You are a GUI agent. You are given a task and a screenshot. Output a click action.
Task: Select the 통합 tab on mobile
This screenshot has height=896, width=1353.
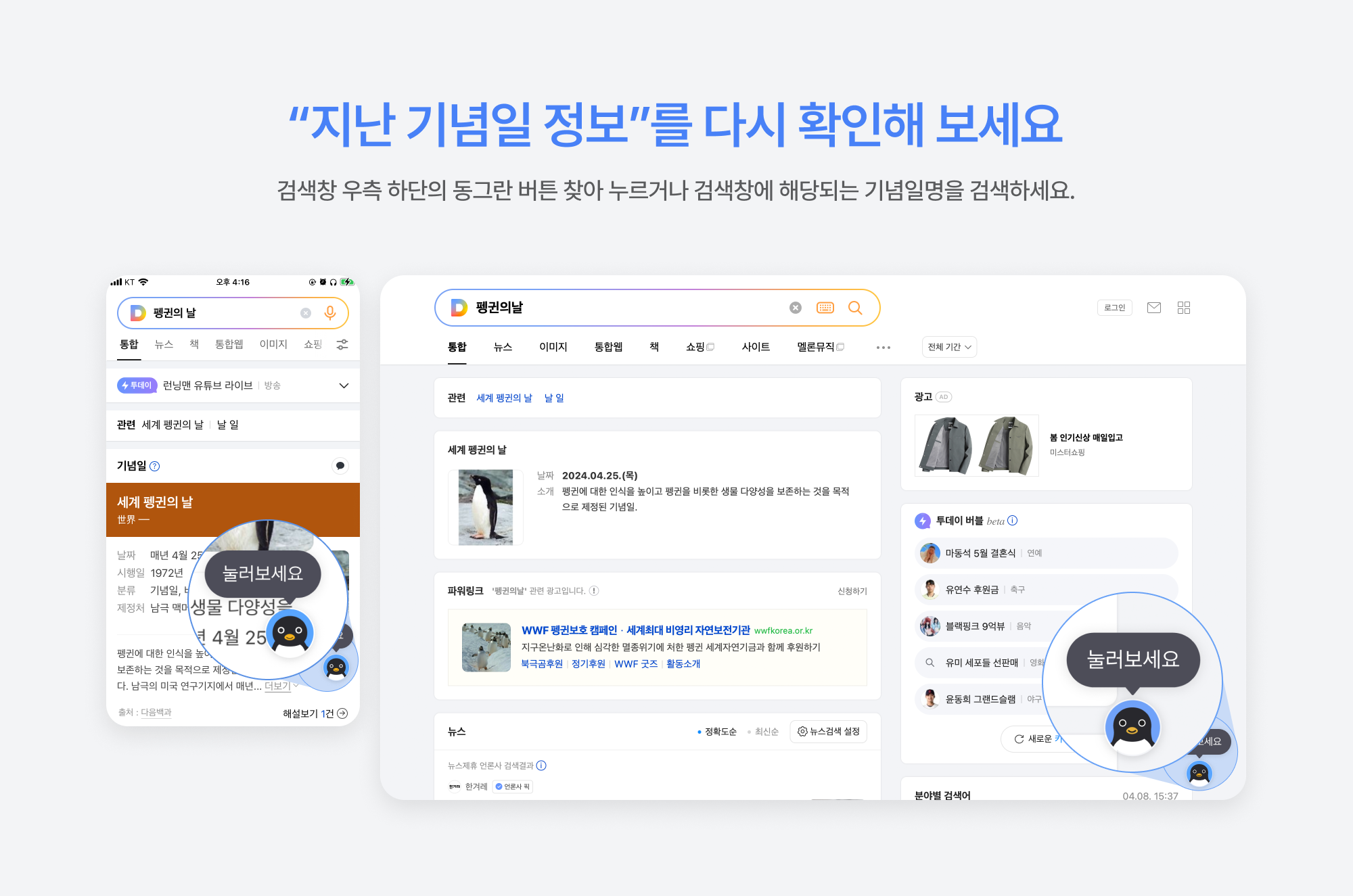point(129,344)
